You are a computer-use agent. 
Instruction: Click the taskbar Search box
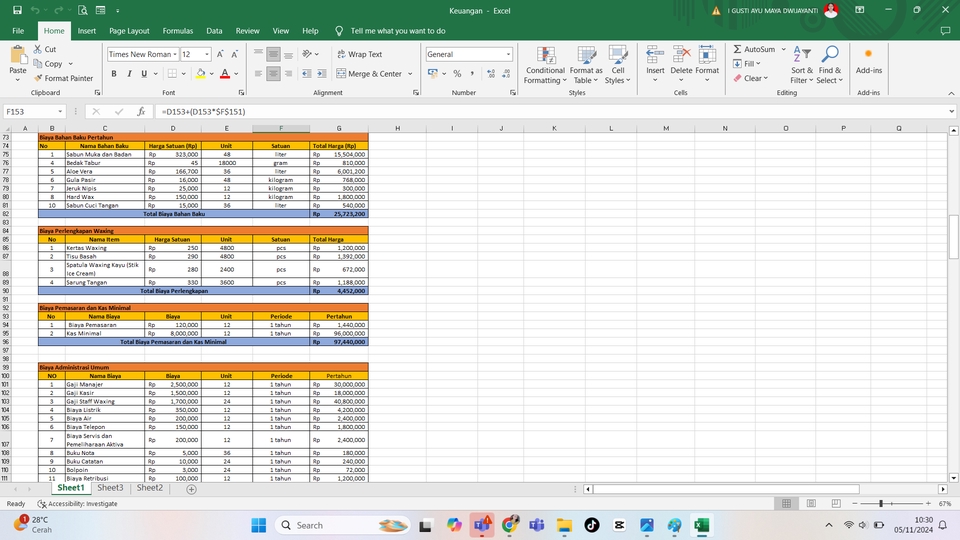pos(343,525)
